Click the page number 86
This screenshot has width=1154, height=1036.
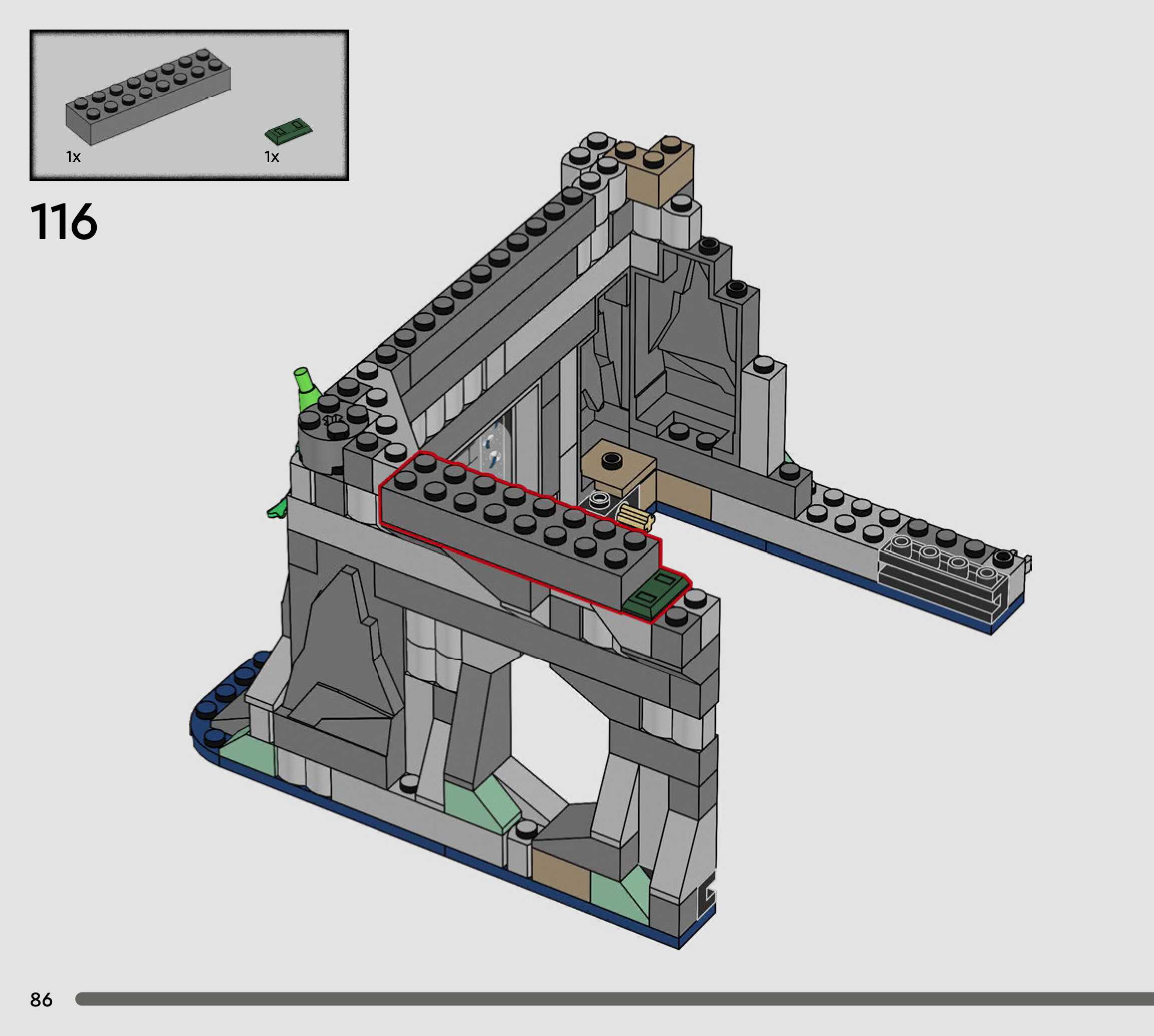point(41,999)
